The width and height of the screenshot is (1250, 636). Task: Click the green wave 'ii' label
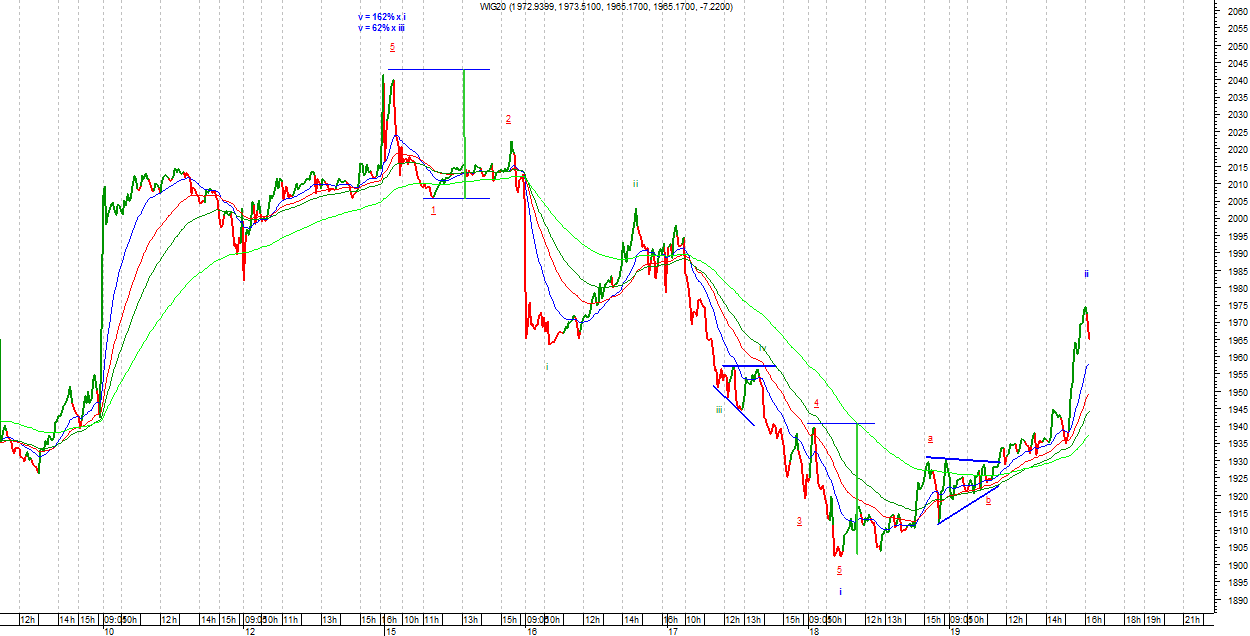pyautogui.click(x=635, y=184)
